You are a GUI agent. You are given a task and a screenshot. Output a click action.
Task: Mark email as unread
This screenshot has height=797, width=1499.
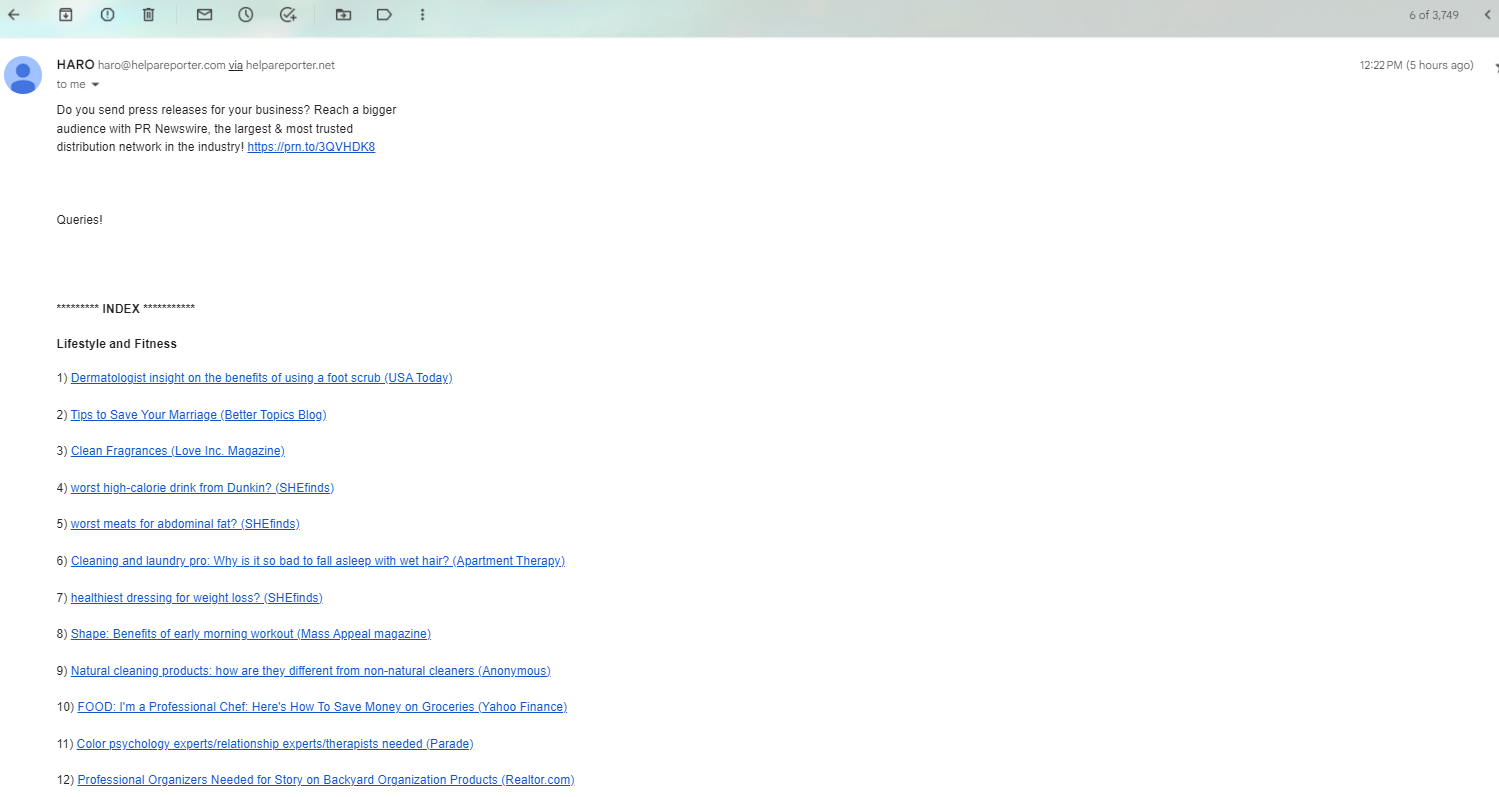pos(204,15)
